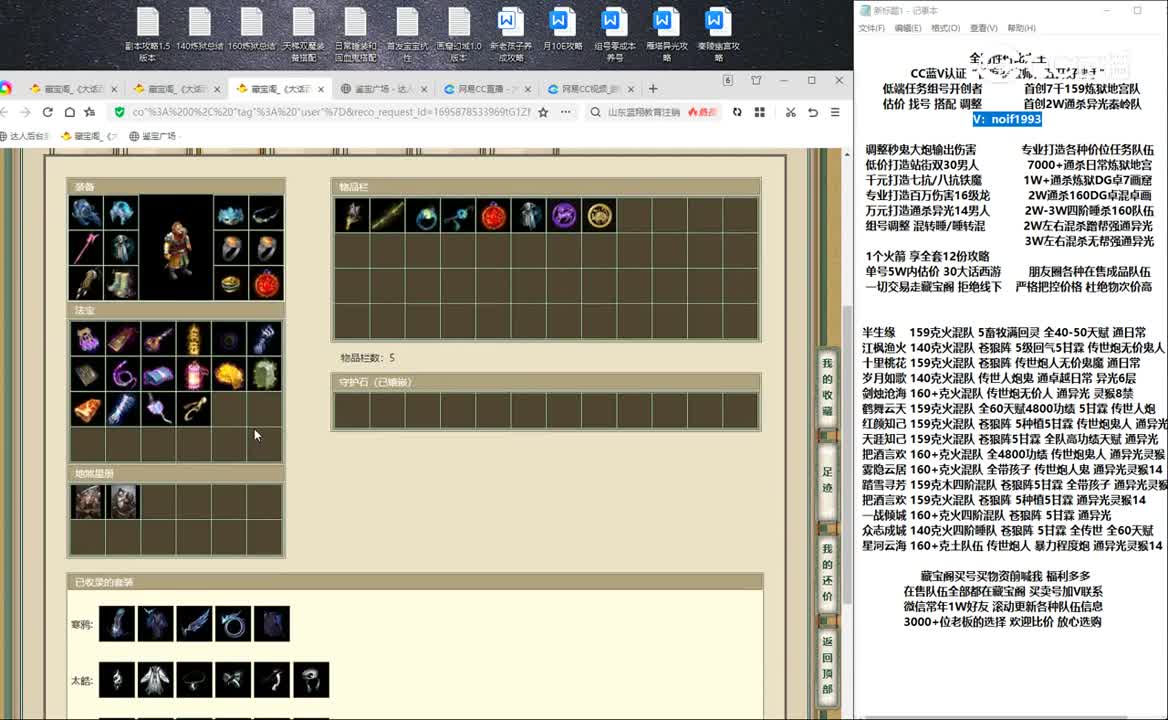Select the golden talisman treasure item
Screen dimensions: 1168x720
(194, 339)
